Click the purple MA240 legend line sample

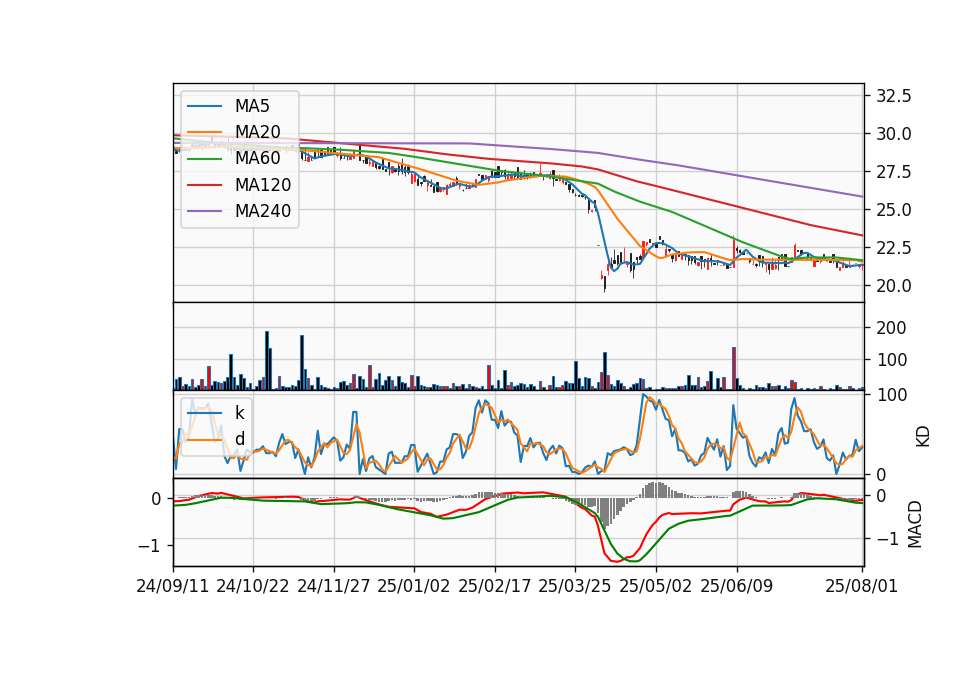(x=204, y=211)
